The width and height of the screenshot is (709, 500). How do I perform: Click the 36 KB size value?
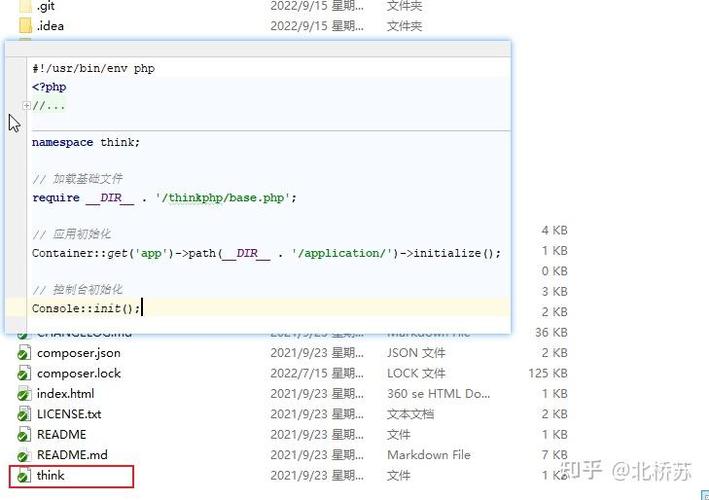click(551, 333)
